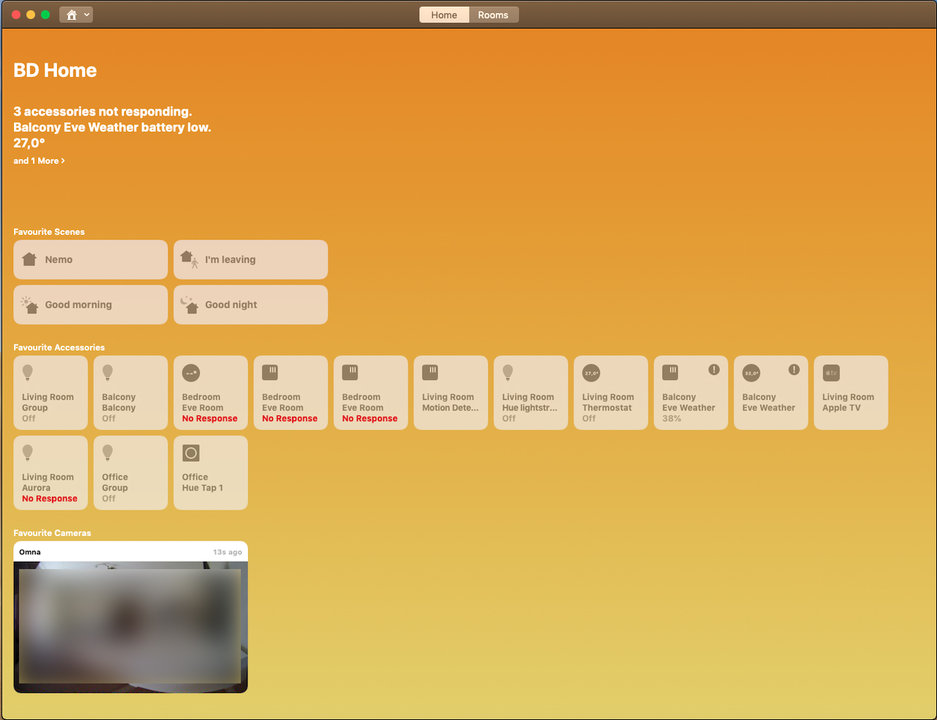The width and height of the screenshot is (937, 720).
Task: Select the Balcony Eve Weather 38% tile
Action: coord(691,393)
